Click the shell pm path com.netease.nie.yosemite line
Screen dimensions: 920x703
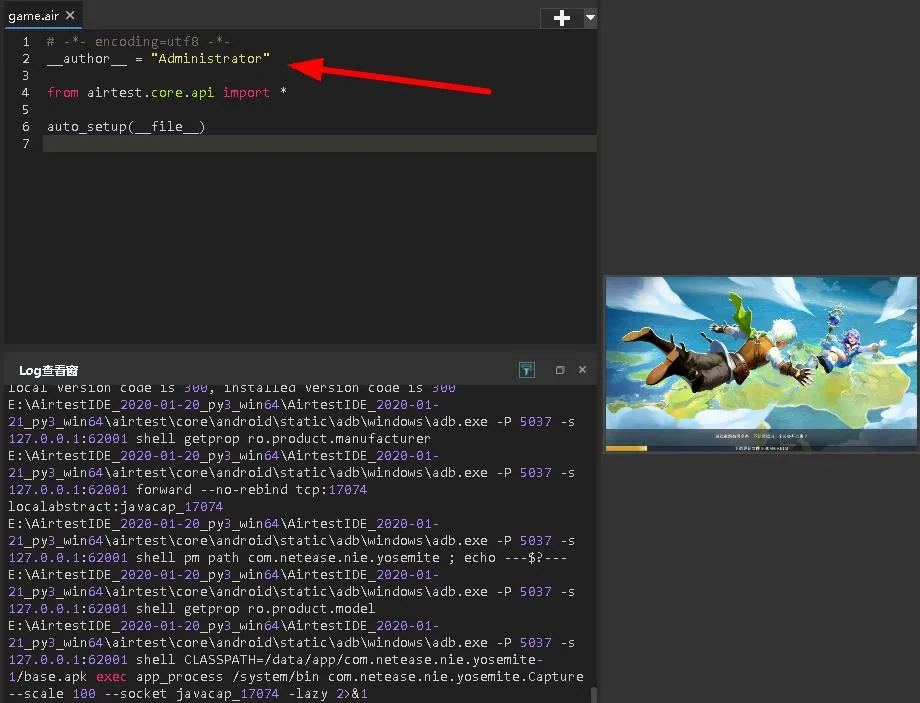tap(288, 557)
